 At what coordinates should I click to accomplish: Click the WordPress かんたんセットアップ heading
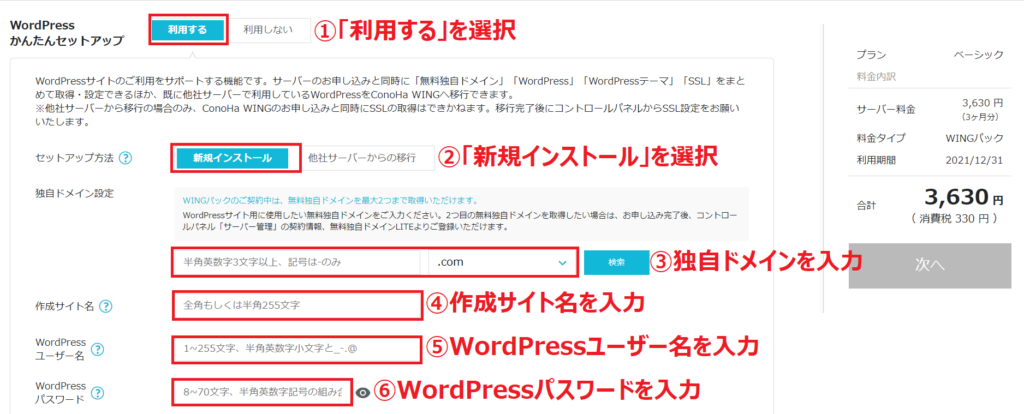click(67, 33)
